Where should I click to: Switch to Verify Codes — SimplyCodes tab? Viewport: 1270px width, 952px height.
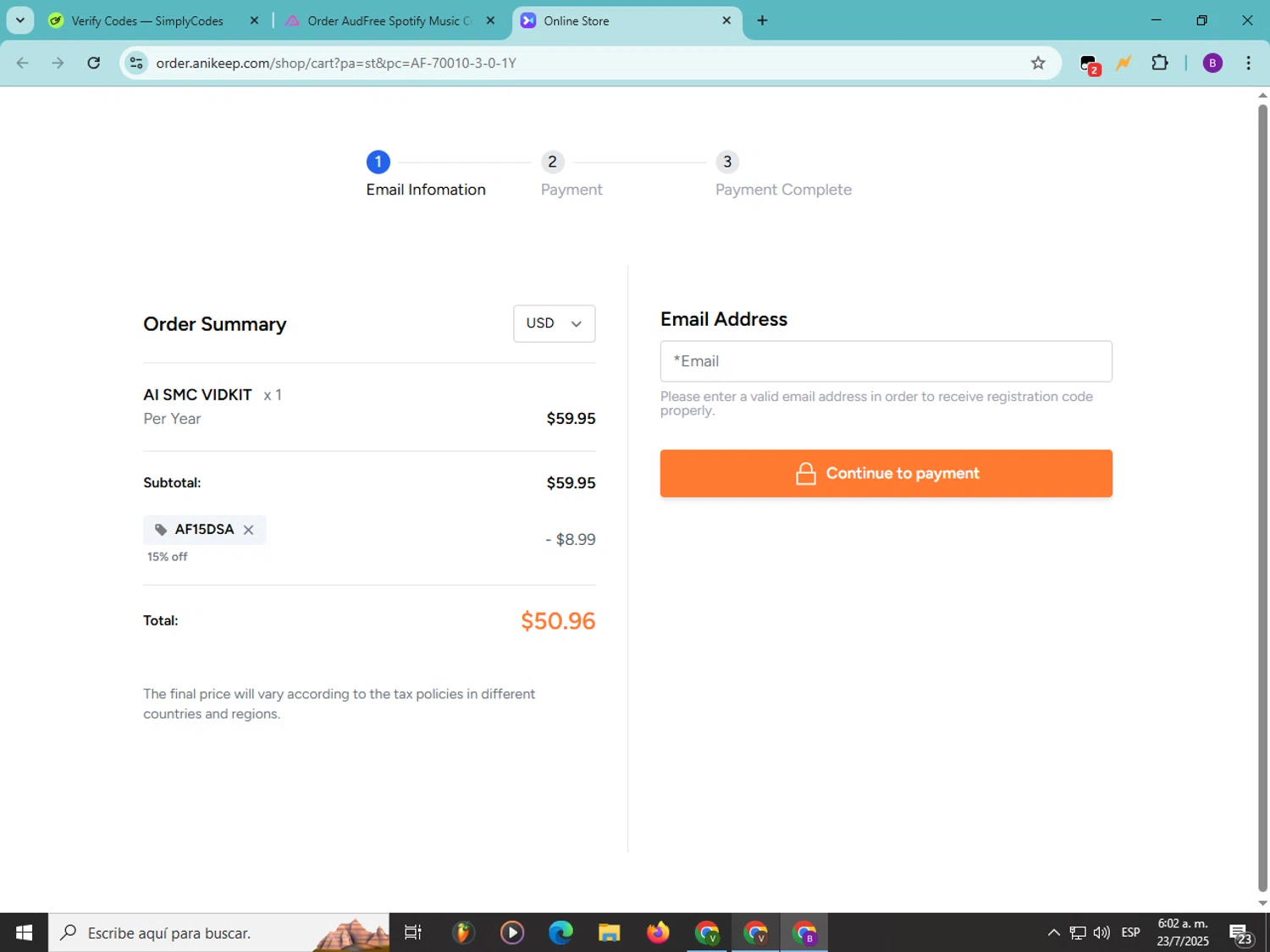coord(147,21)
